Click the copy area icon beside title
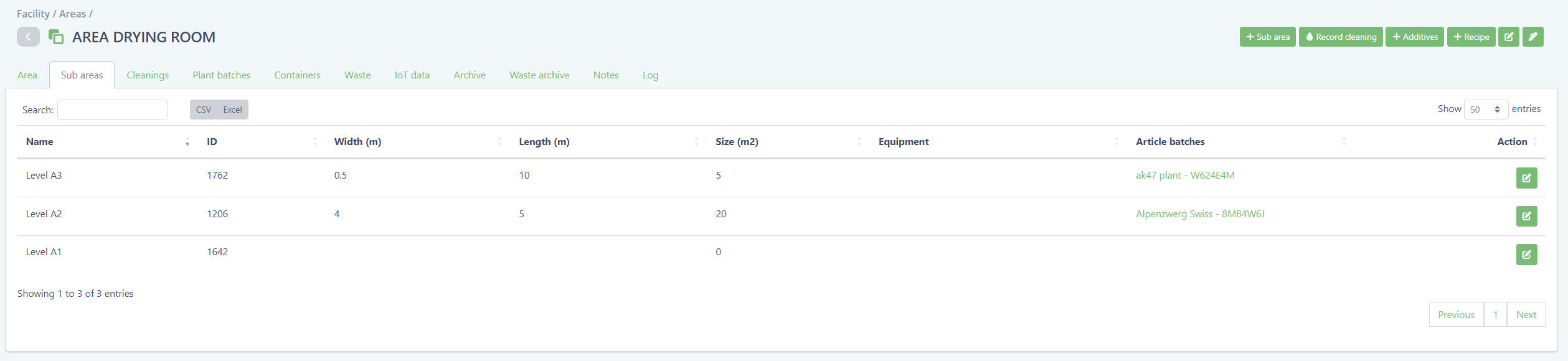Screen dimensions: 1568x361 (x=56, y=37)
